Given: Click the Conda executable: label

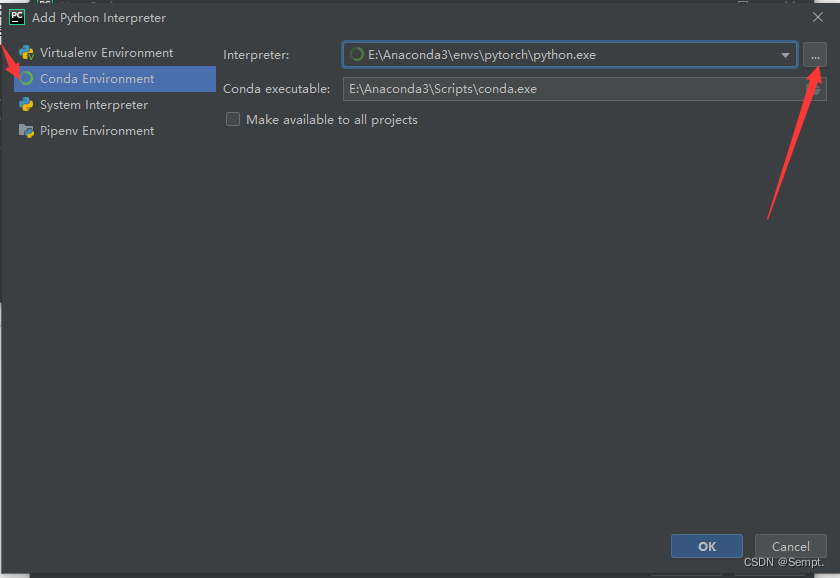Looking at the screenshot, I should [x=276, y=88].
